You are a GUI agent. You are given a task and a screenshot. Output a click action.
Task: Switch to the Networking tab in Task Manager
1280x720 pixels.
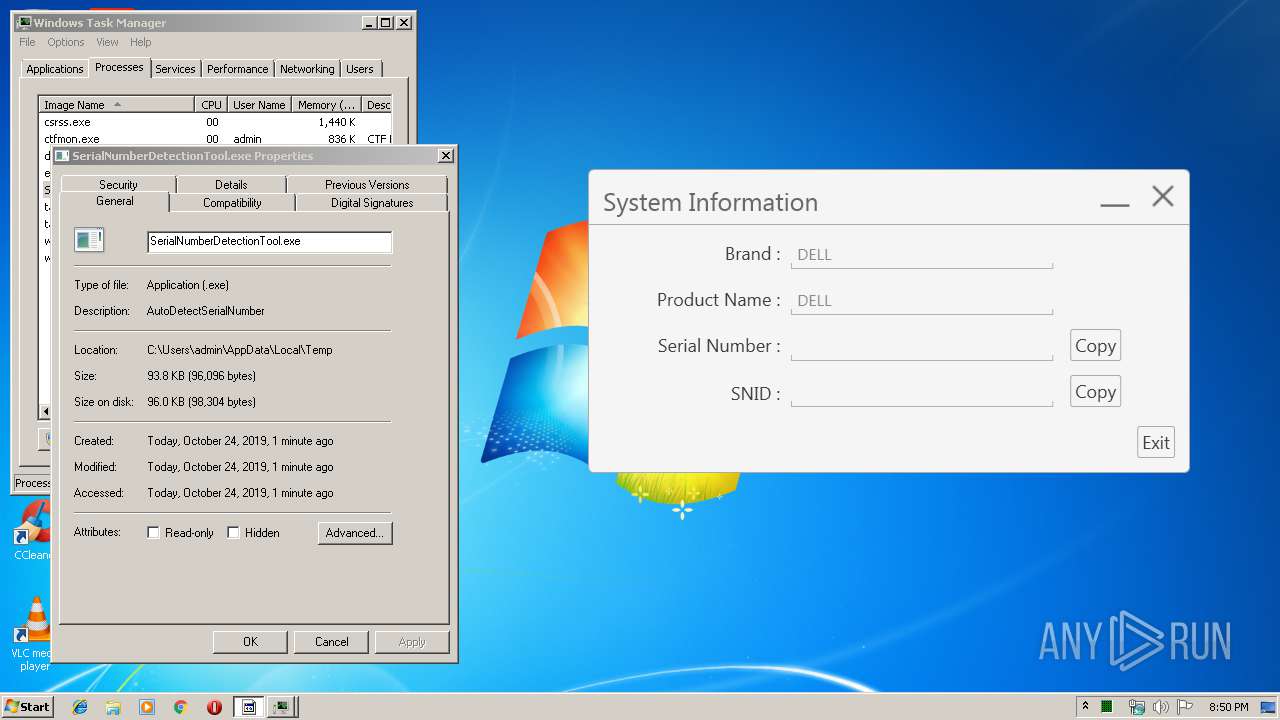point(307,69)
